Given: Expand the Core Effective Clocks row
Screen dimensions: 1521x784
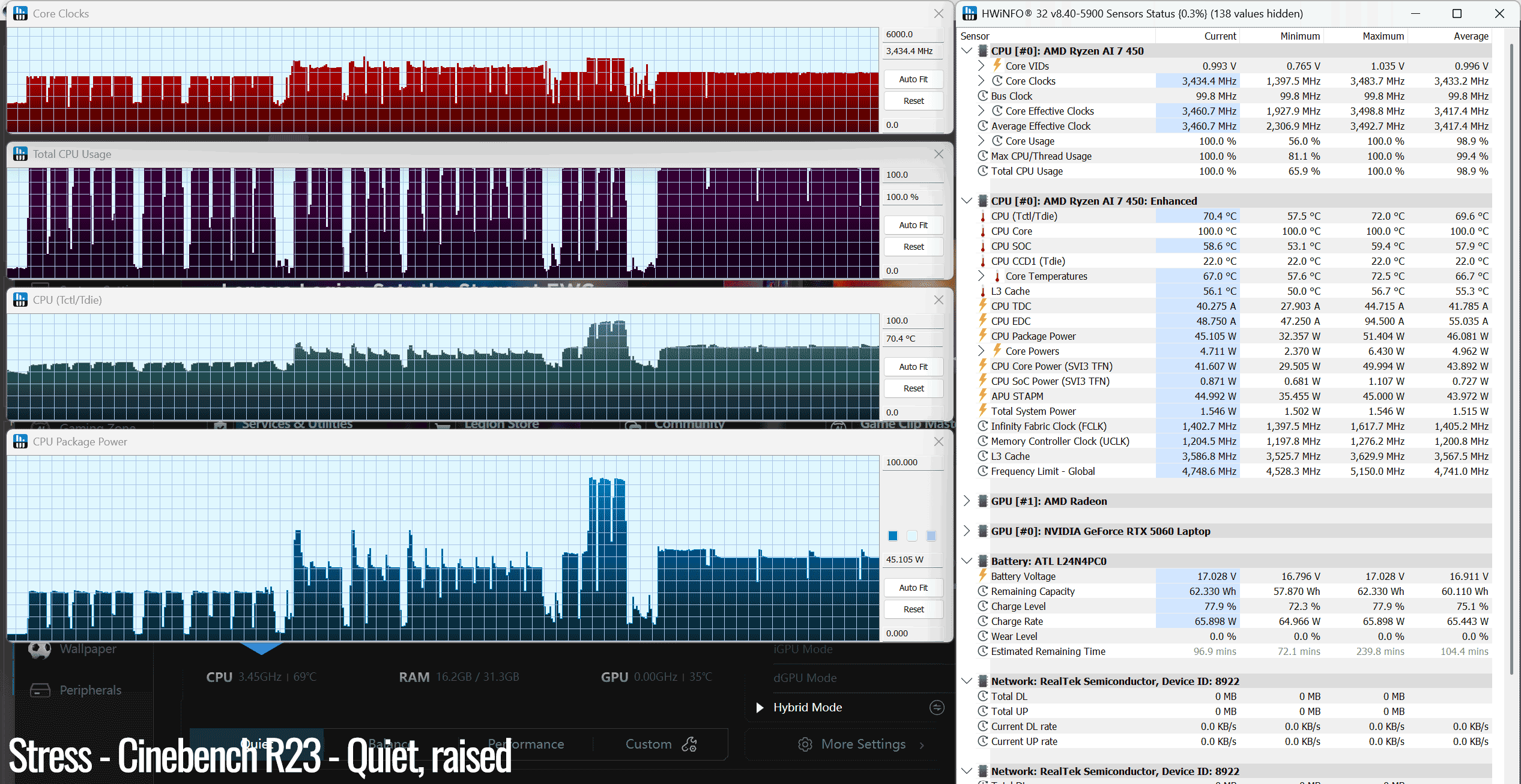Looking at the screenshot, I should tap(981, 110).
